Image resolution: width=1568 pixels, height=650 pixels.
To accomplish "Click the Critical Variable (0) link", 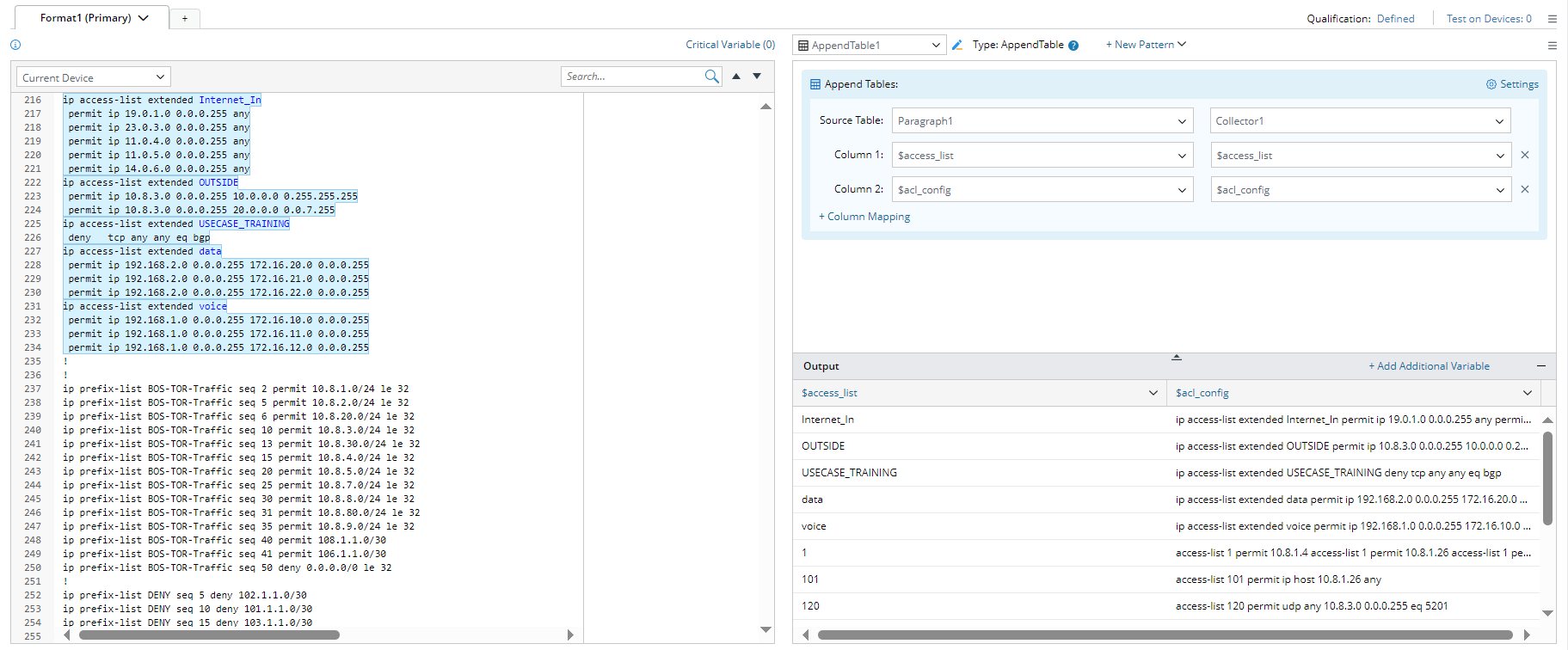I will (730, 45).
